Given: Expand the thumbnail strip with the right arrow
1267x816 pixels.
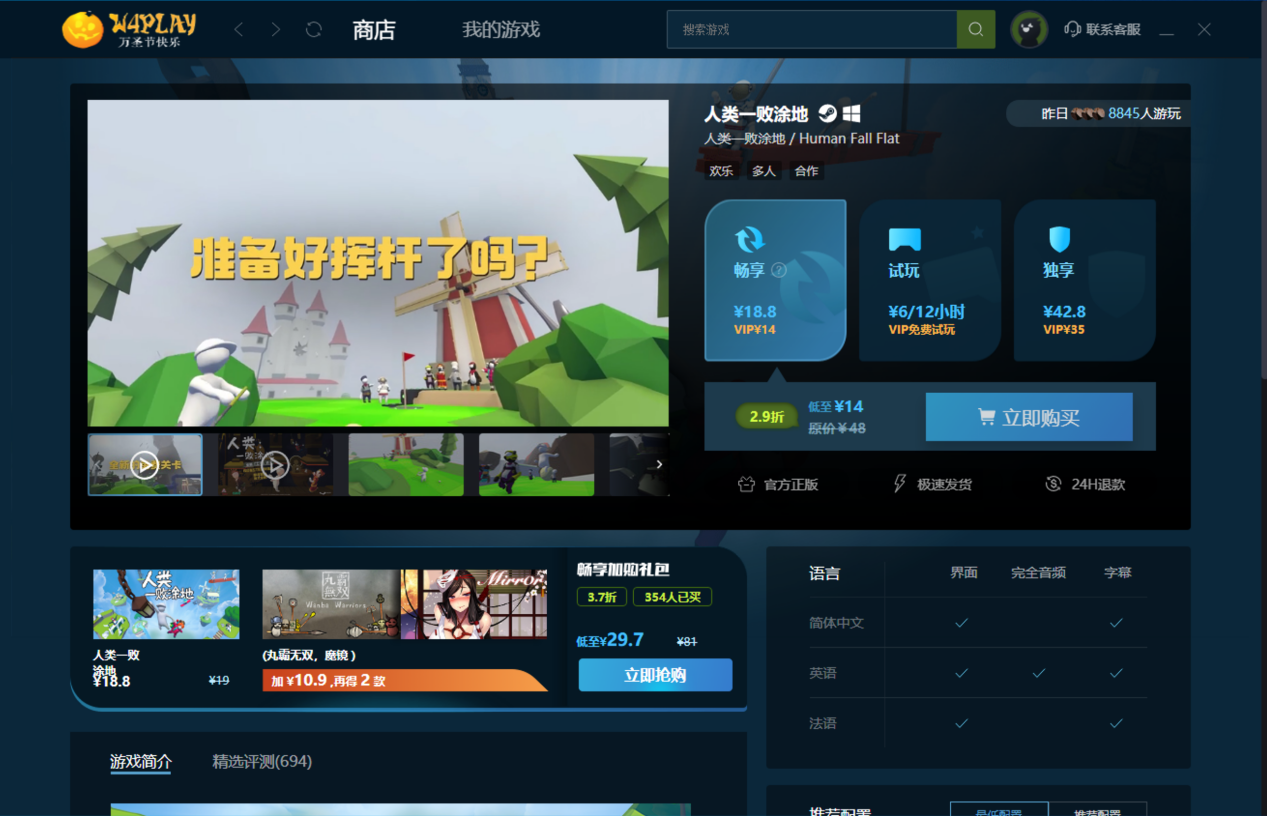Looking at the screenshot, I should tap(659, 464).
